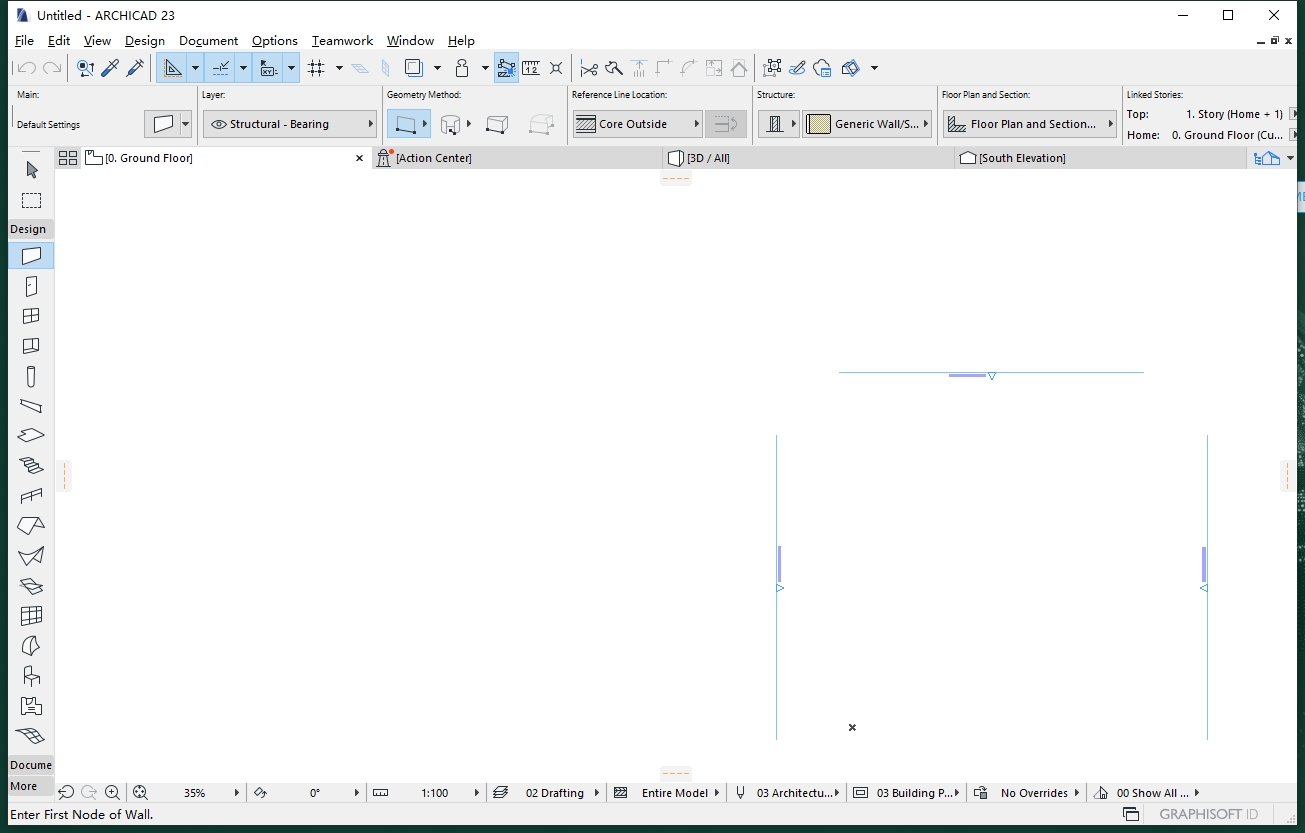The width and height of the screenshot is (1305, 833).
Task: Click the Floor Plan and Section button
Action: coord(1030,124)
